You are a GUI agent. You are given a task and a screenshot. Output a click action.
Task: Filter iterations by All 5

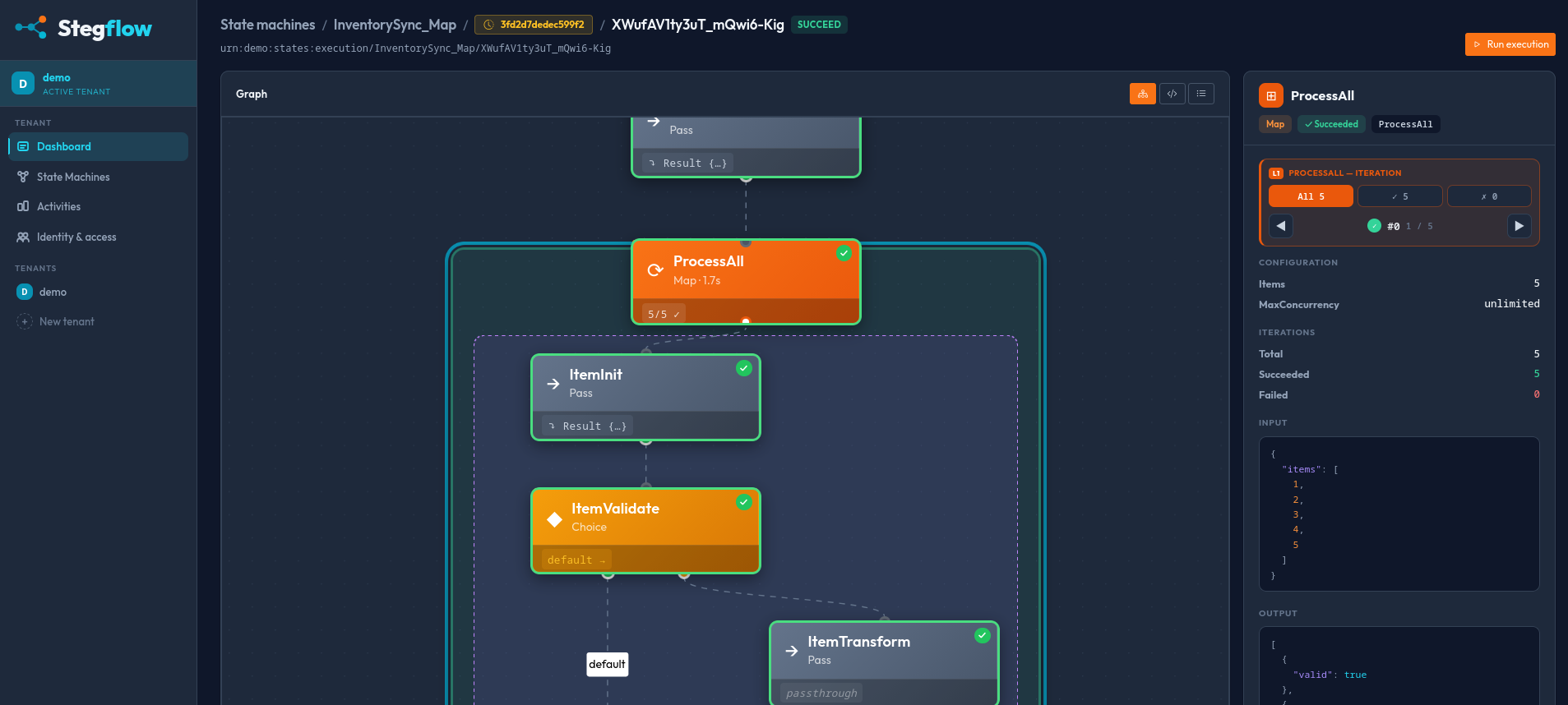[x=1311, y=196]
